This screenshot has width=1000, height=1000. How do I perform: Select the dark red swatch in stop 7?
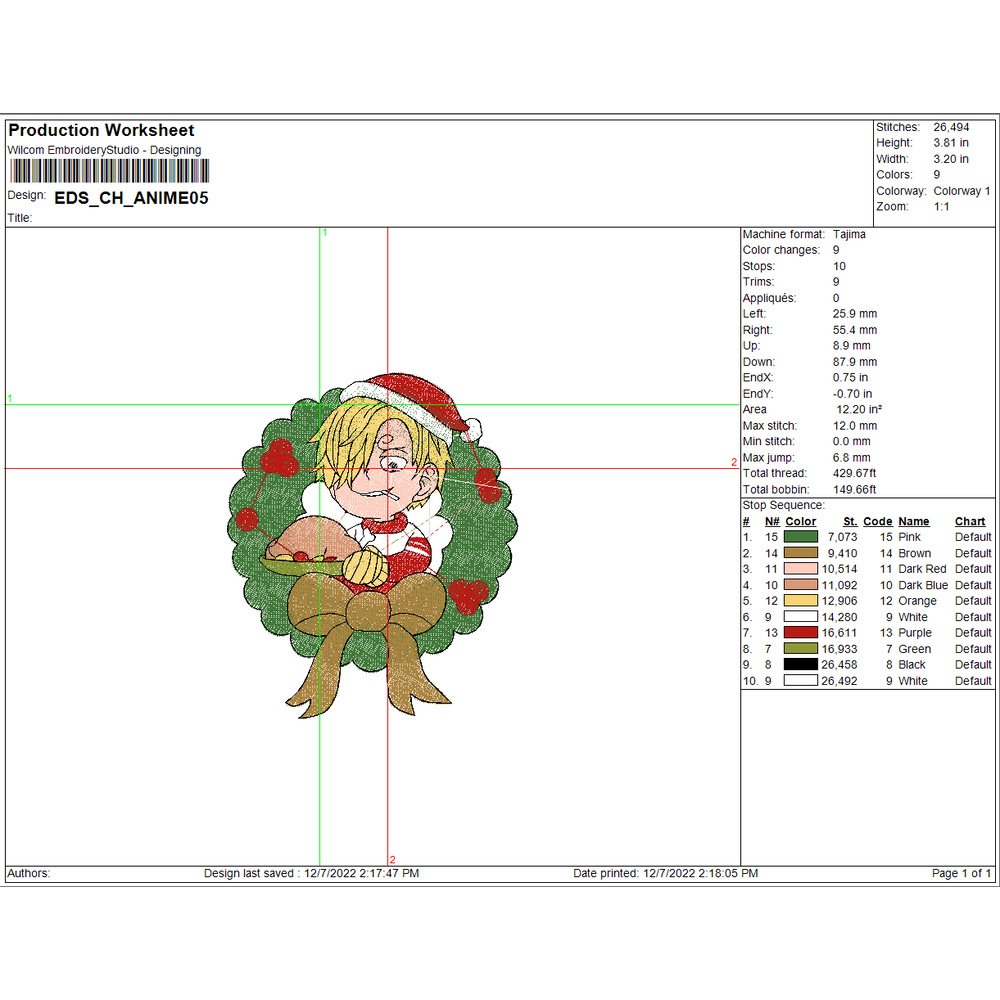(801, 633)
